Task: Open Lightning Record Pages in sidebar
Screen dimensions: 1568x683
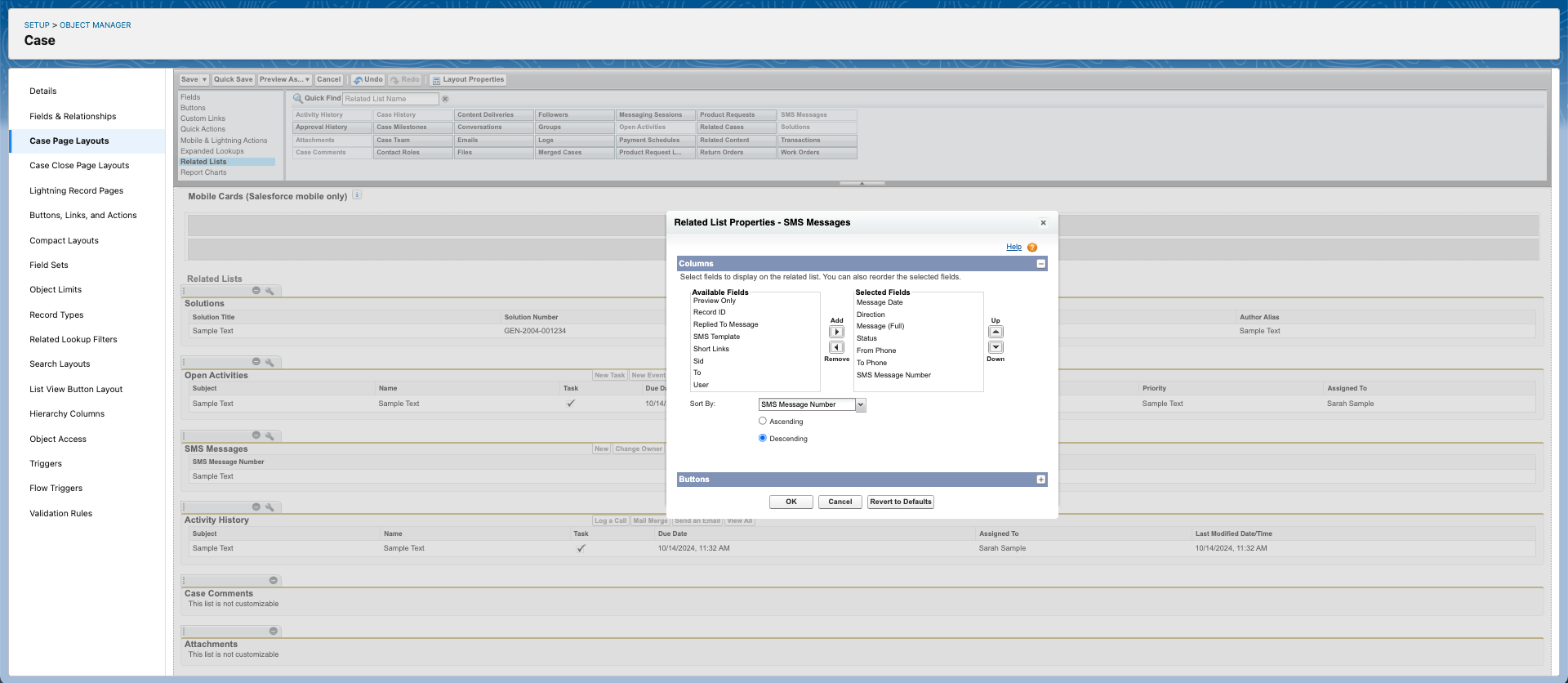Action: point(77,190)
